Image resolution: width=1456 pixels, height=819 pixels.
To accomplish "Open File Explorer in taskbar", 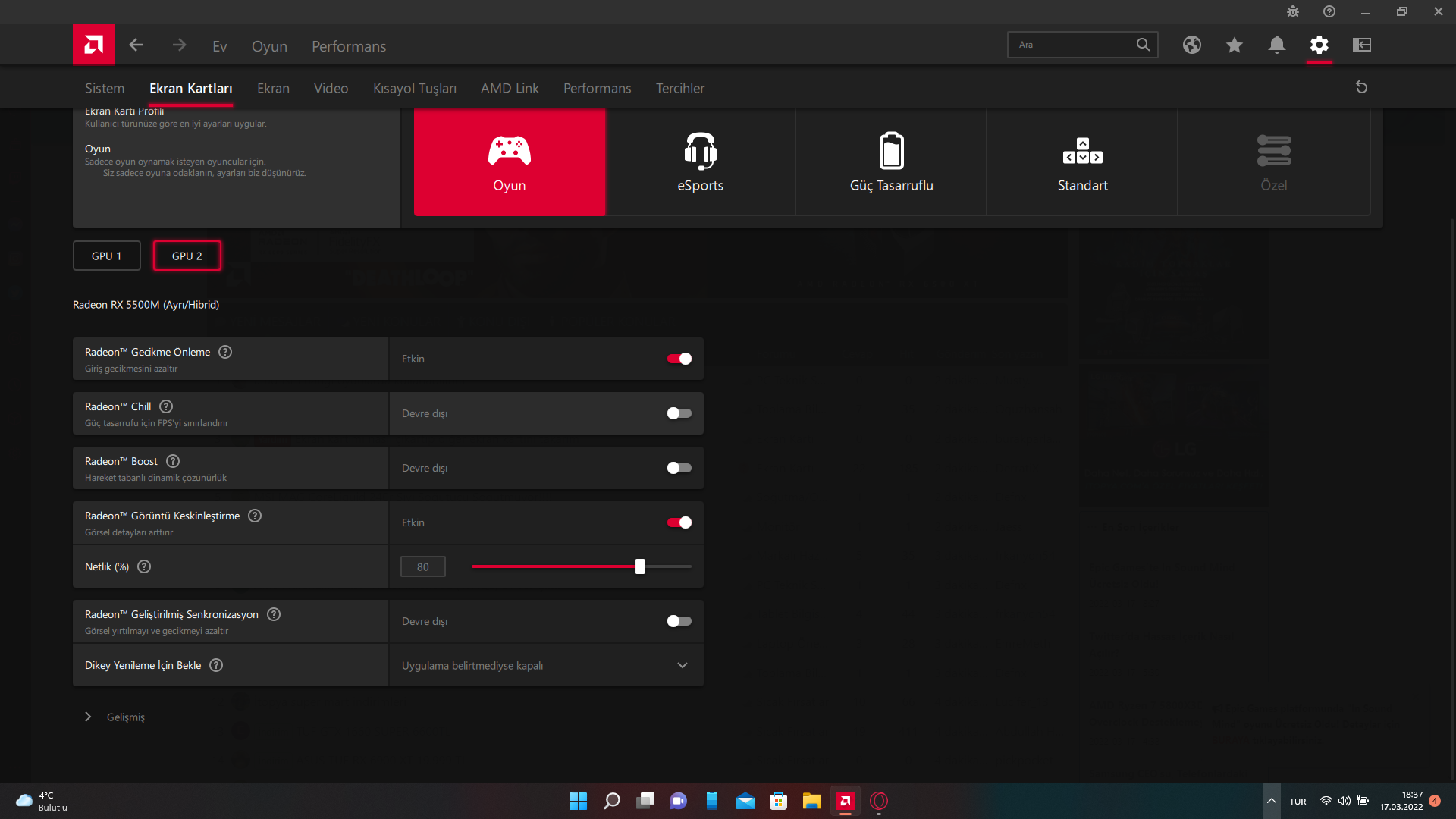I will click(812, 801).
